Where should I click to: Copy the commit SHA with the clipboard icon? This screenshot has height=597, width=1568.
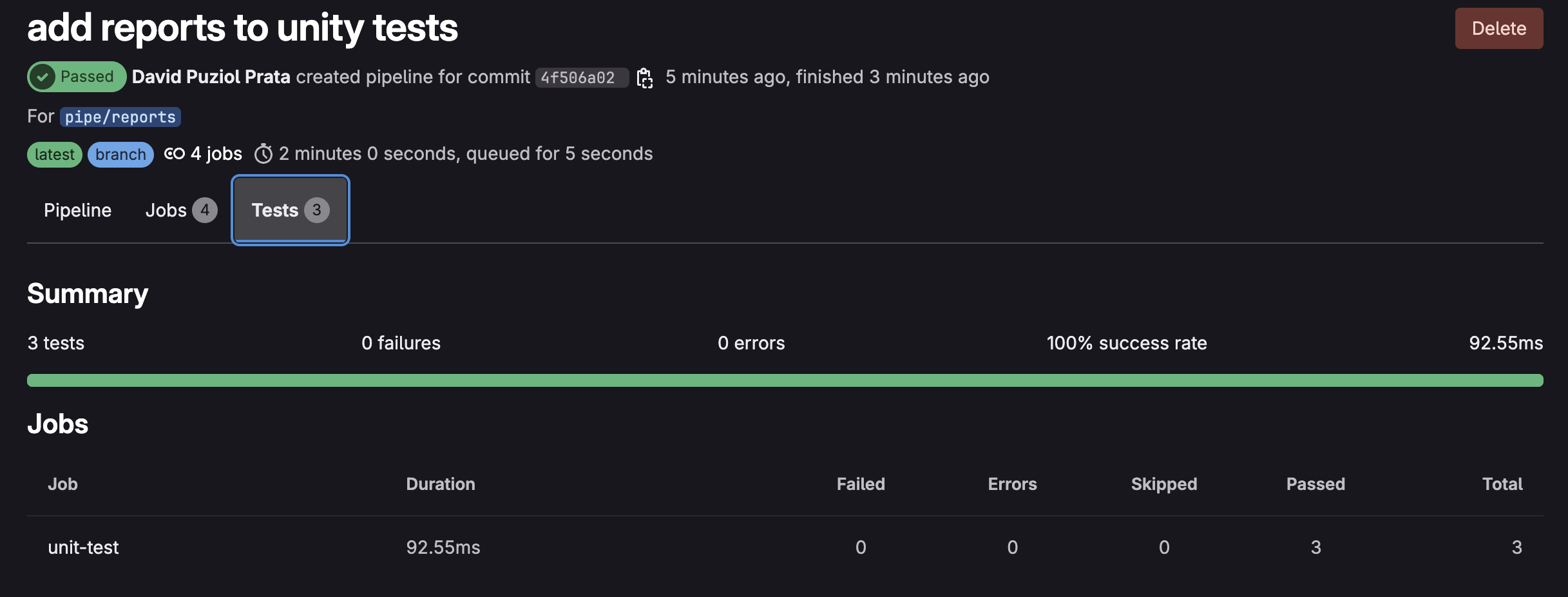(x=645, y=78)
